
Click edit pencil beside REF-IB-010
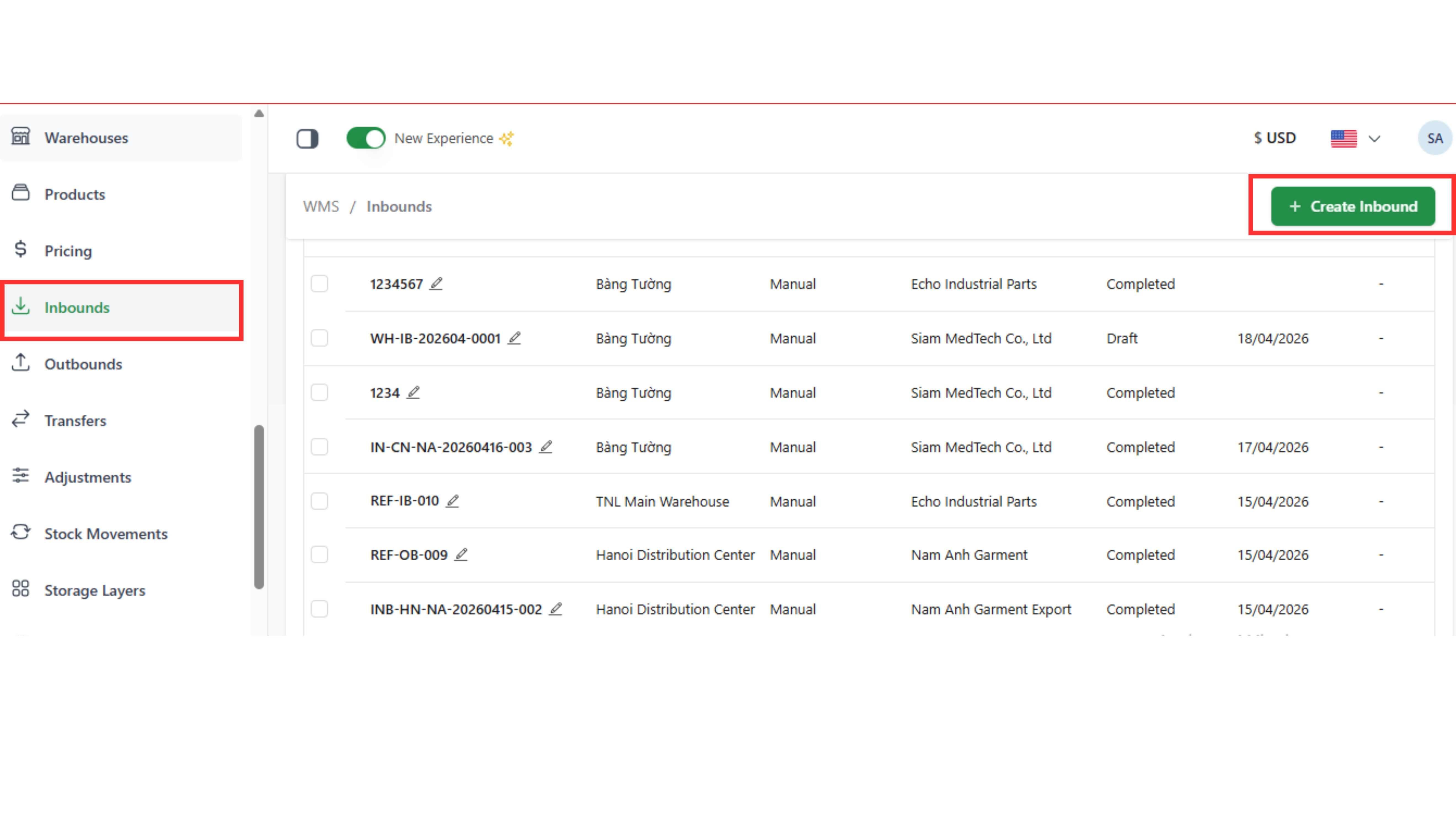[452, 501]
